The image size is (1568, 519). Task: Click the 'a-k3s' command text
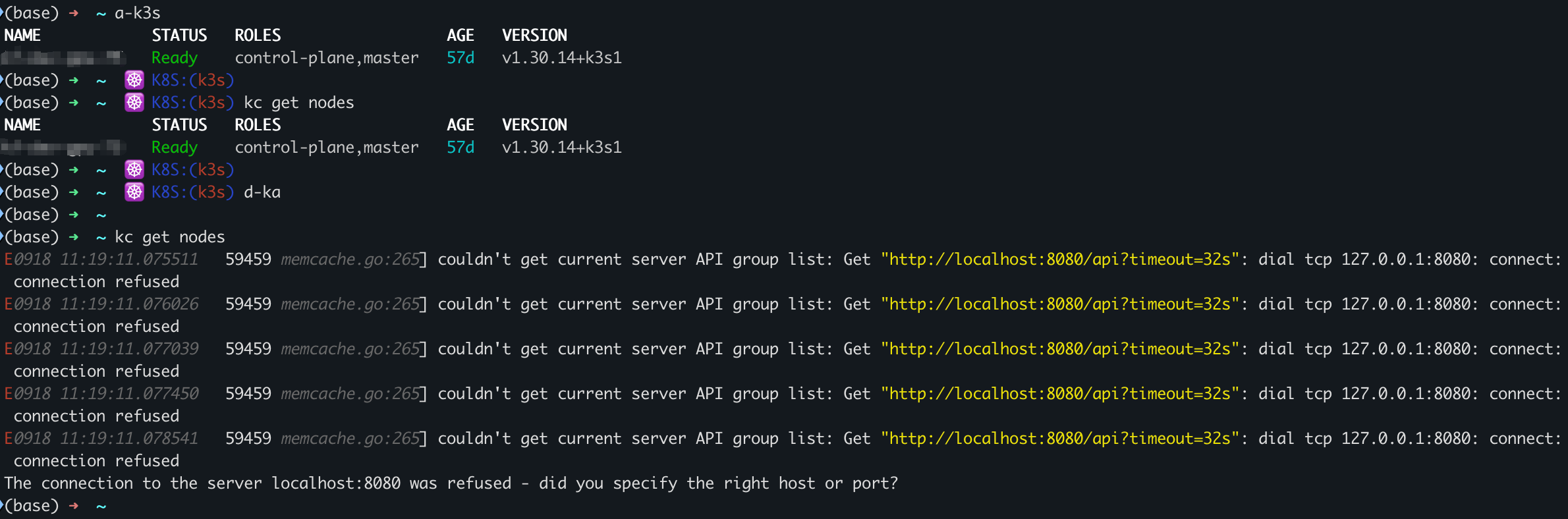[137, 13]
